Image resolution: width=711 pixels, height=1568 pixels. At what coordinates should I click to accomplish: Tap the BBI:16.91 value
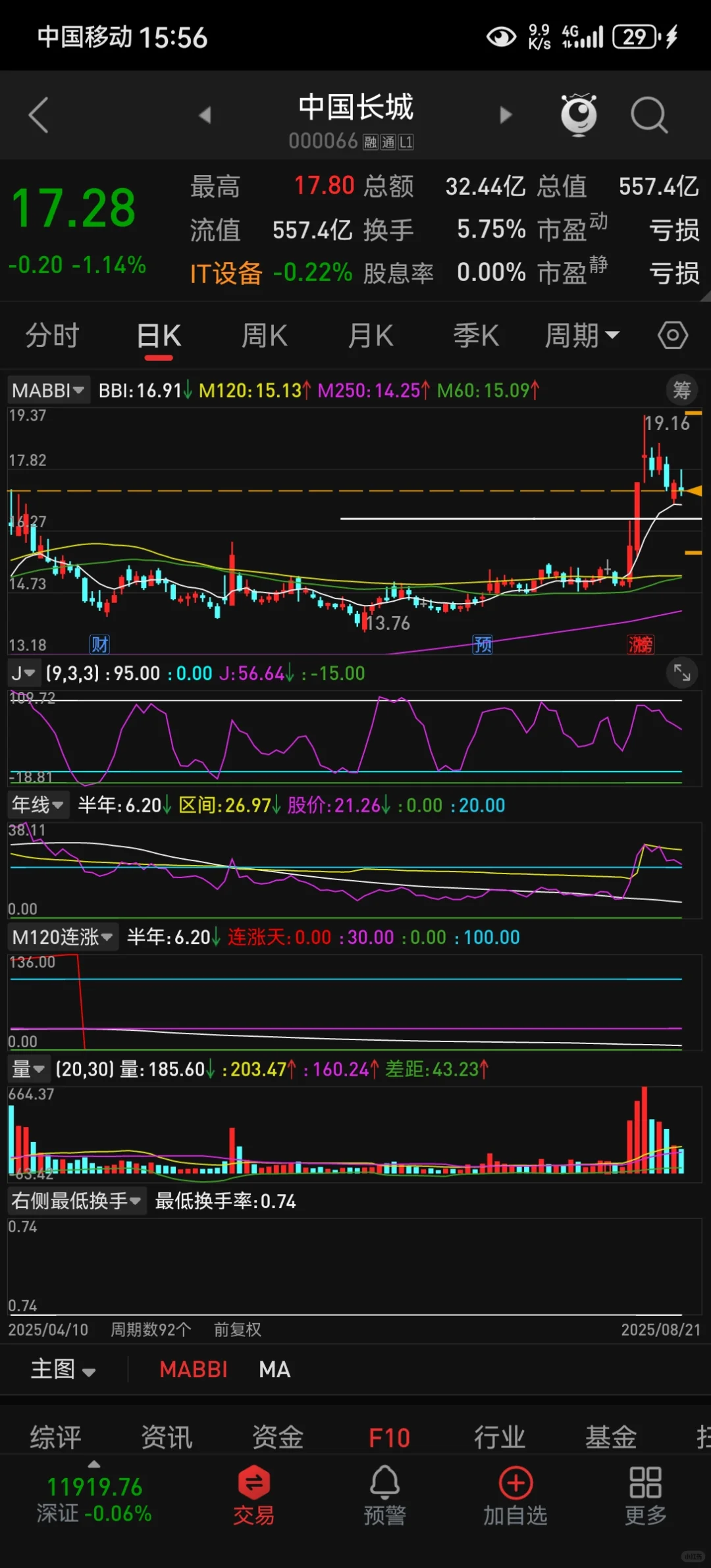pos(145,390)
